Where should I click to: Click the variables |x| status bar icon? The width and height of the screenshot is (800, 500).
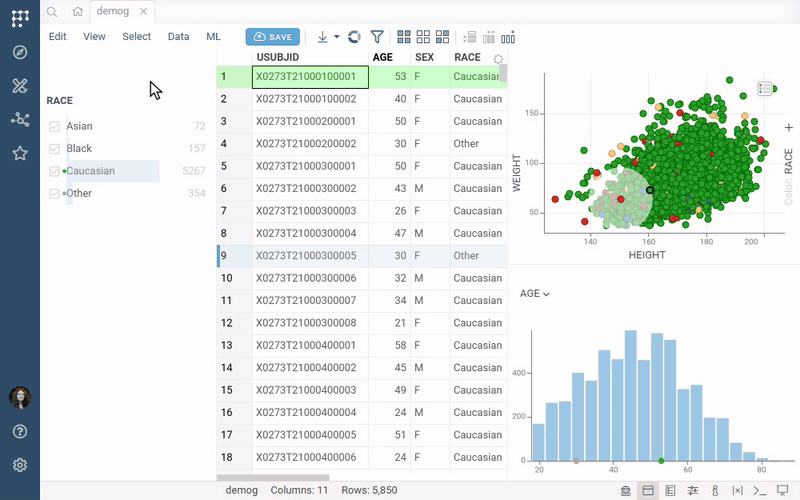(x=737, y=491)
